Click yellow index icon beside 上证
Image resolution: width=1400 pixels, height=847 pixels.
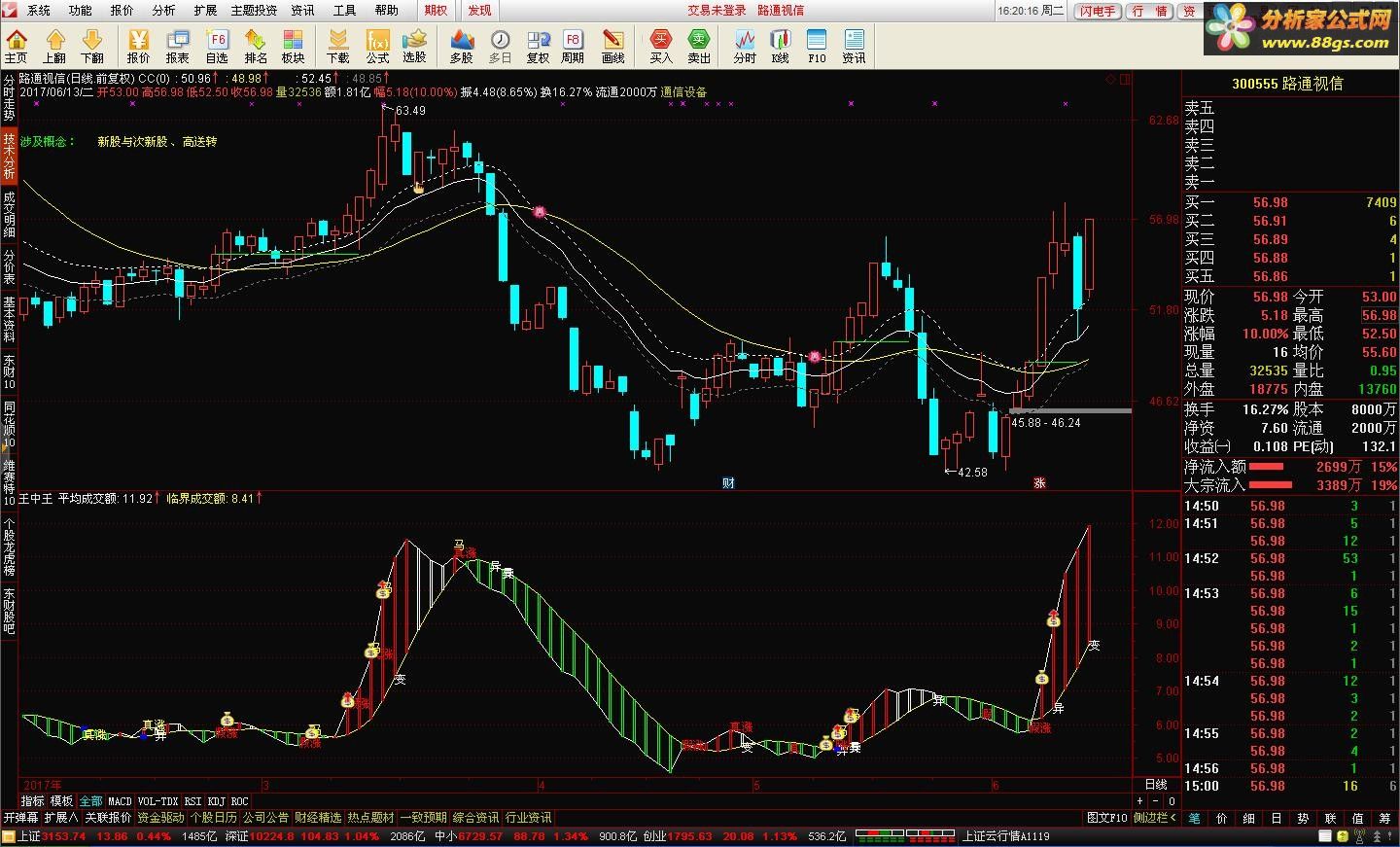coord(10,836)
